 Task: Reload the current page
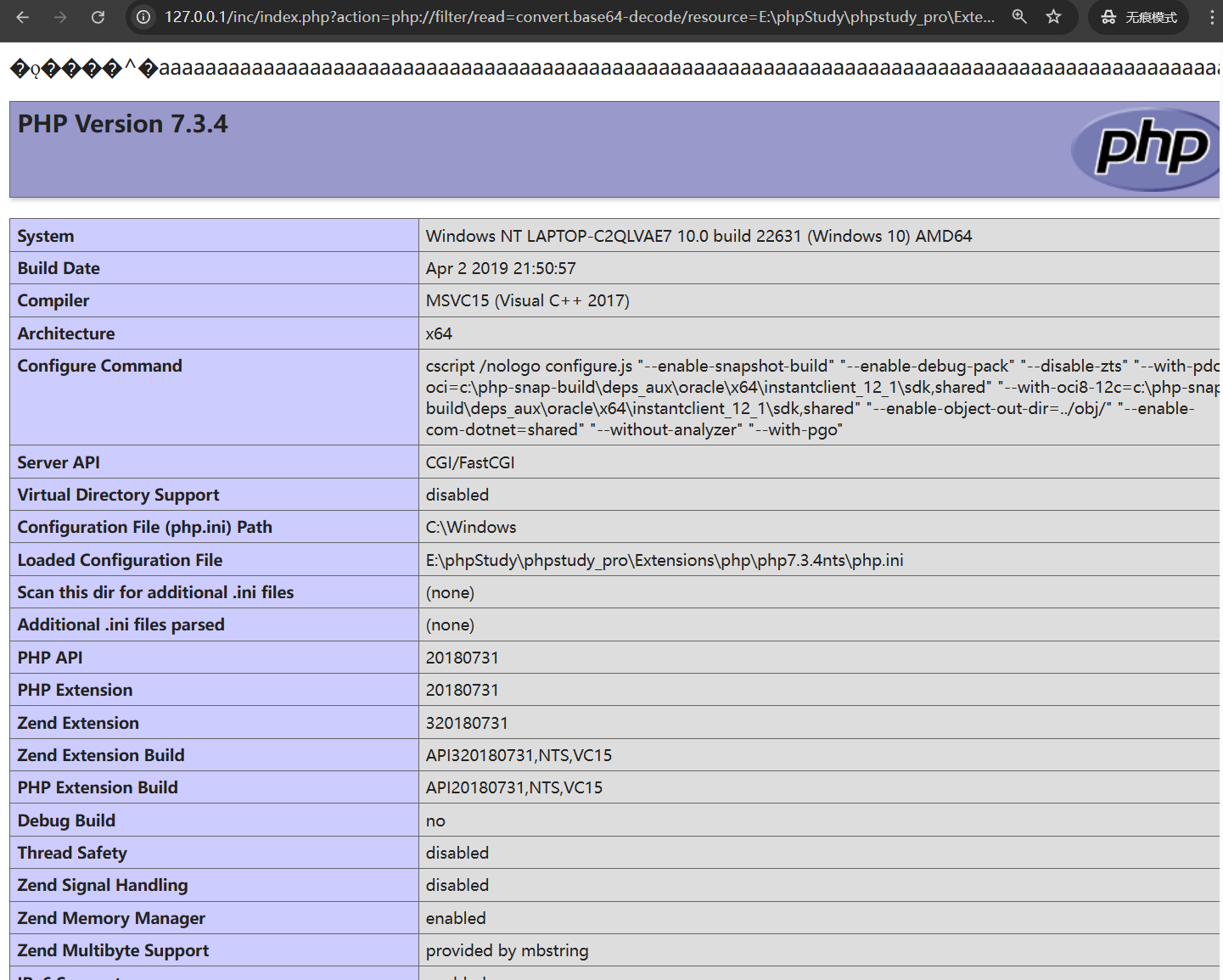[x=98, y=17]
